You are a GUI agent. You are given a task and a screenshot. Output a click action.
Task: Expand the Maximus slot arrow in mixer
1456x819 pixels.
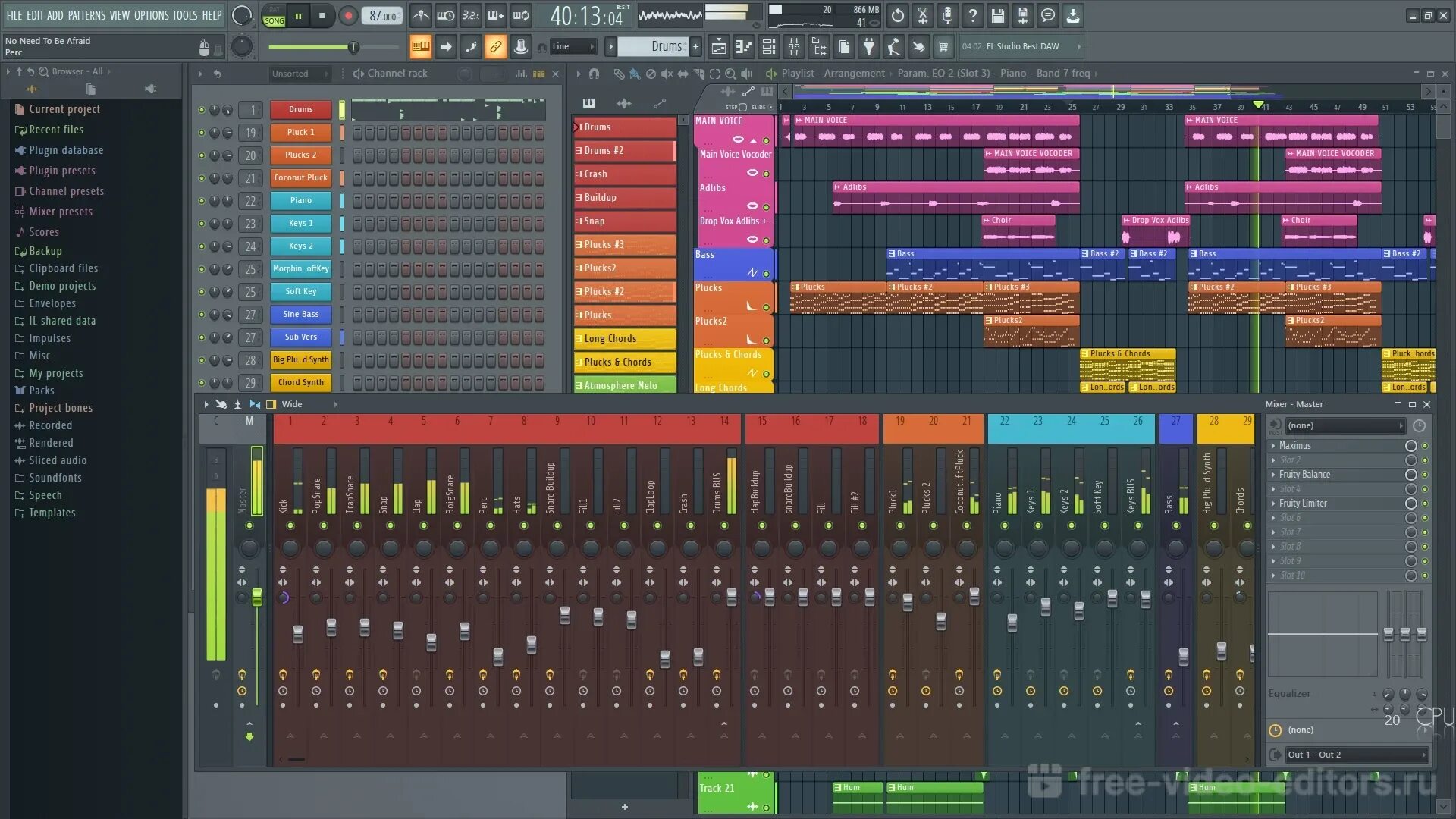point(1273,446)
